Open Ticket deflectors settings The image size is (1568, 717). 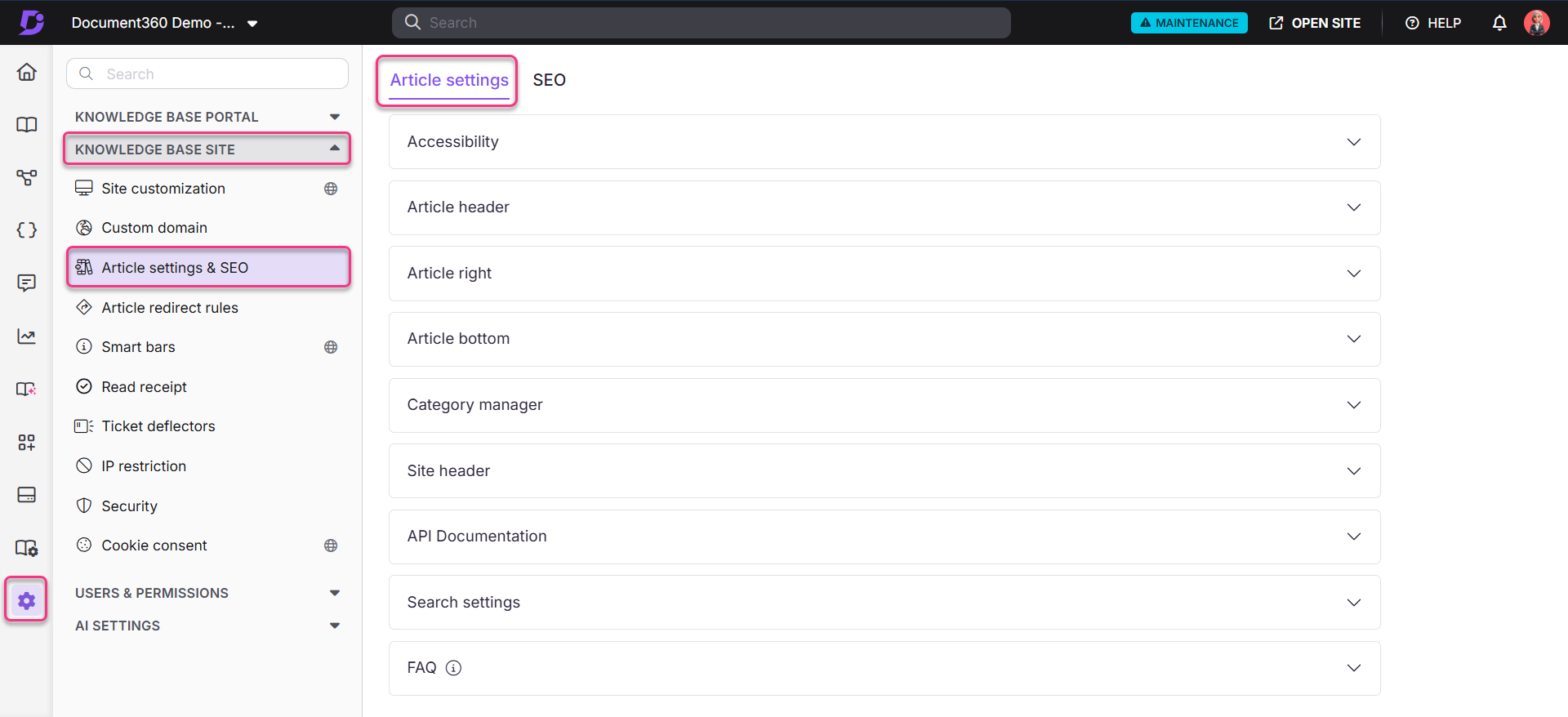pyautogui.click(x=207, y=426)
